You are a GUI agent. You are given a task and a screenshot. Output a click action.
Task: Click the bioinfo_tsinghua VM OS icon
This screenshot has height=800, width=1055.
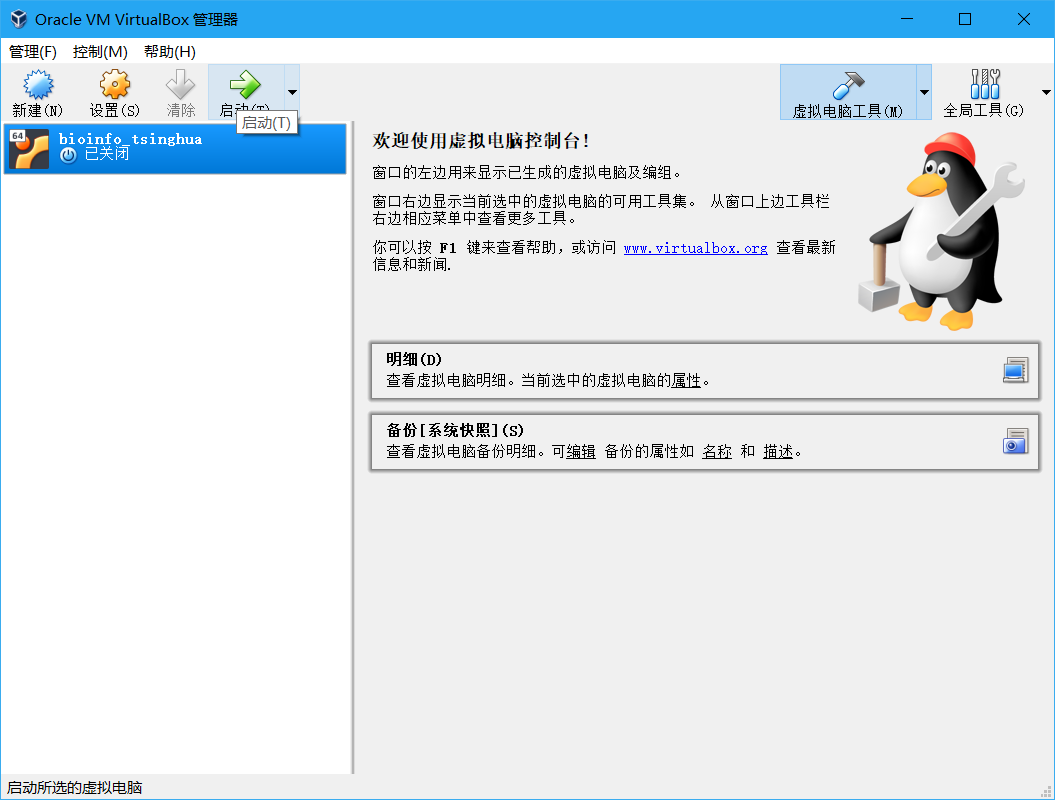pos(29,148)
